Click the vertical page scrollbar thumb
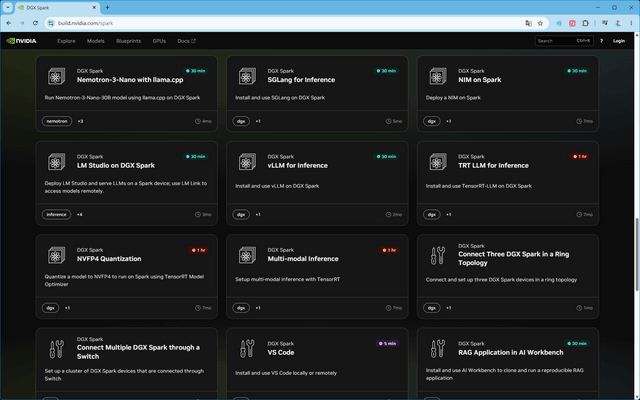Image resolution: width=640 pixels, height=400 pixels. (636, 254)
